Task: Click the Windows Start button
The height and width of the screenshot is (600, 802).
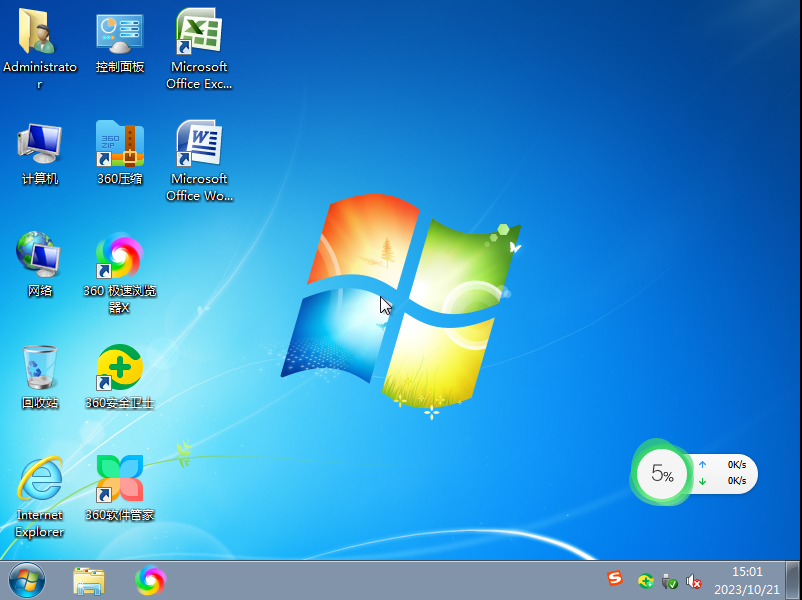Action: [27, 581]
